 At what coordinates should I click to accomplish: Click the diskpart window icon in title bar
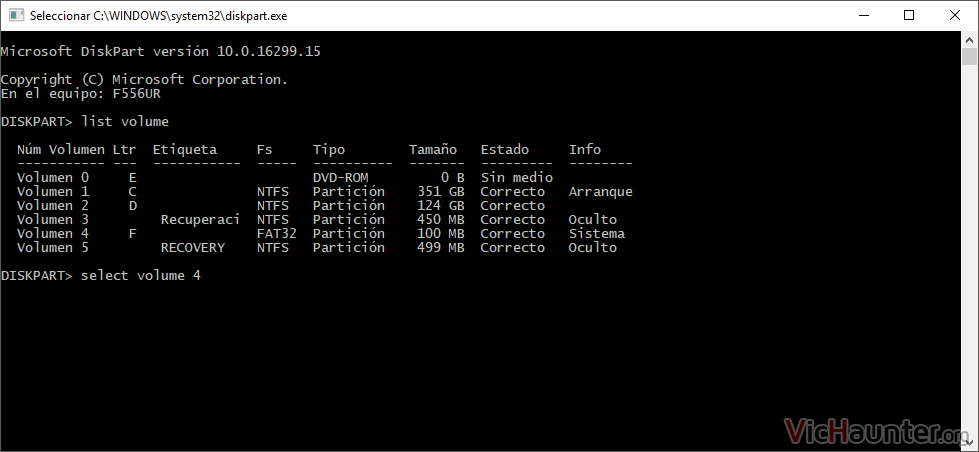click(16, 16)
